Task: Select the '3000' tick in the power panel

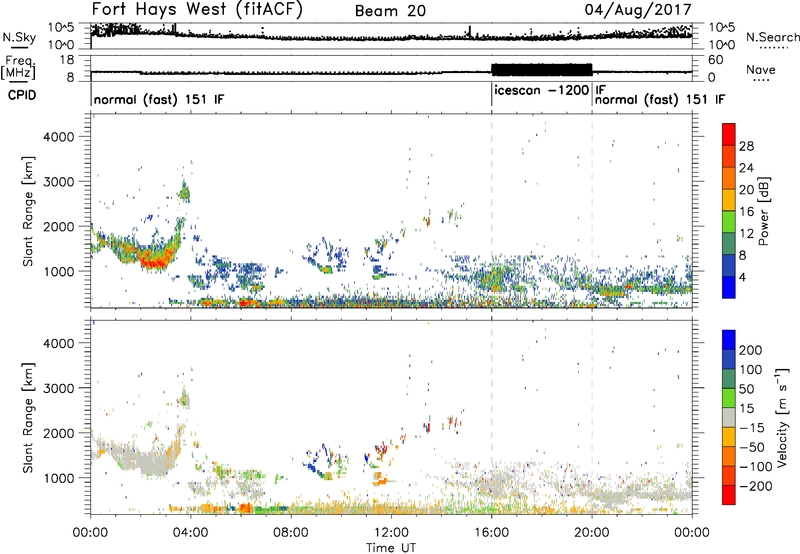Action: 59,182
